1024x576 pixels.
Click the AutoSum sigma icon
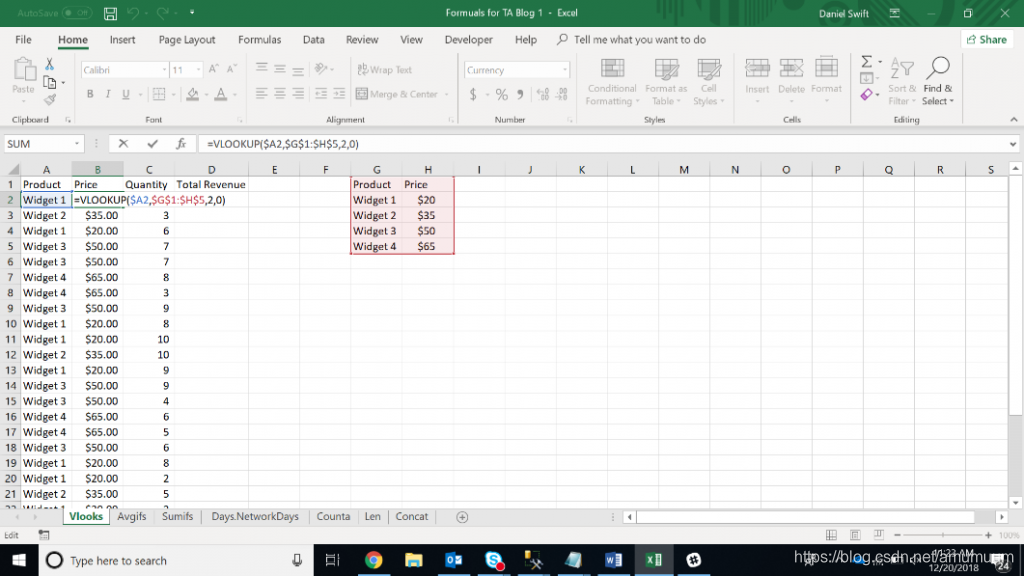point(866,62)
